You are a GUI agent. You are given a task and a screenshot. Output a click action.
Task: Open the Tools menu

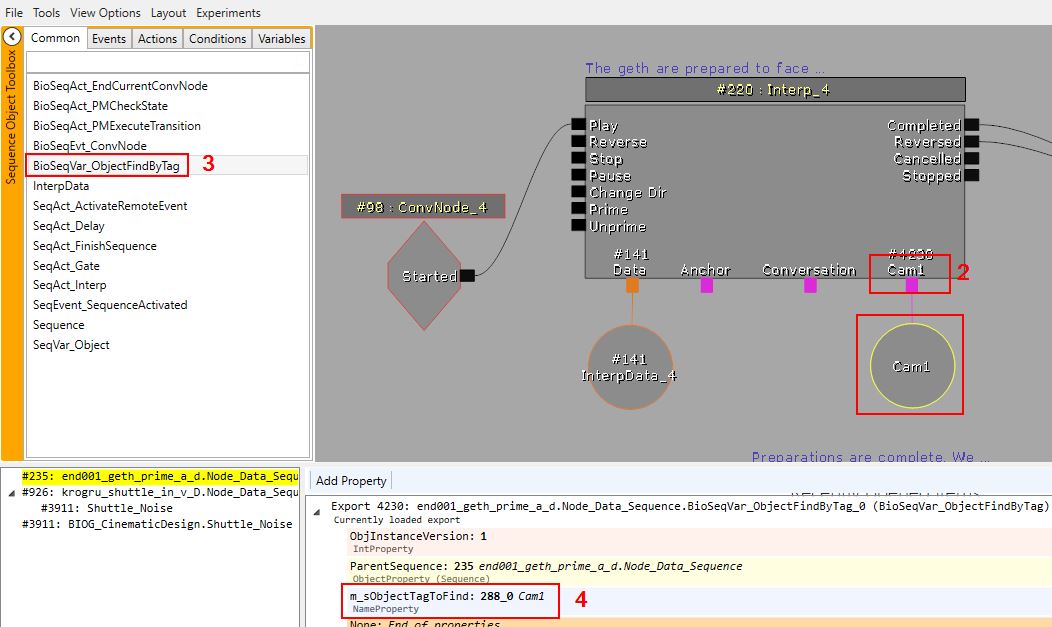pyautogui.click(x=46, y=13)
